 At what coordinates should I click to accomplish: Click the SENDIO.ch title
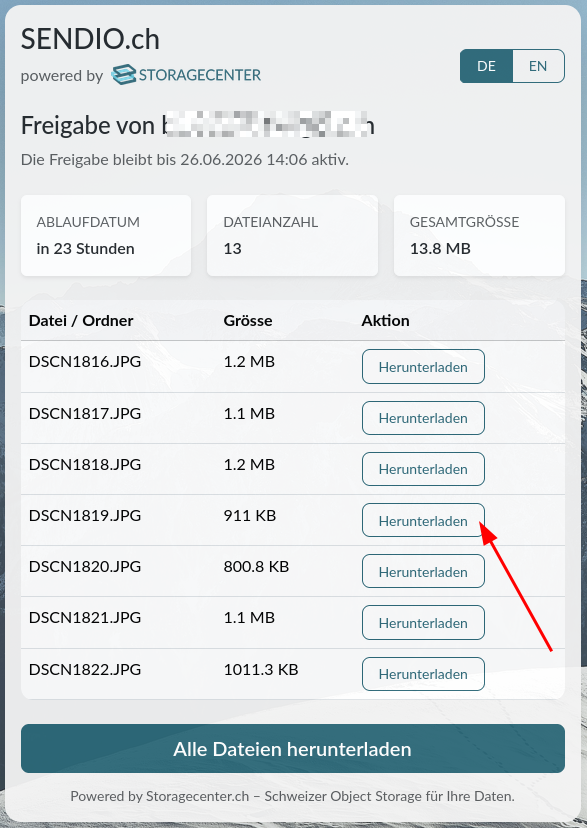point(90,39)
